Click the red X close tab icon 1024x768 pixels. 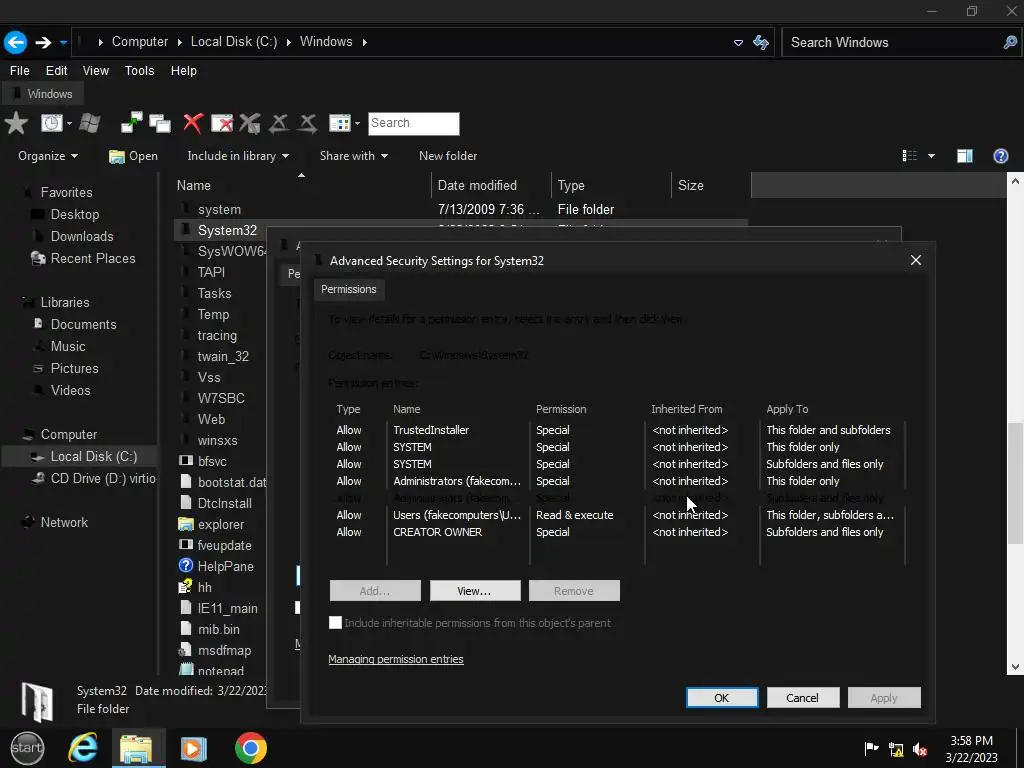(x=193, y=123)
